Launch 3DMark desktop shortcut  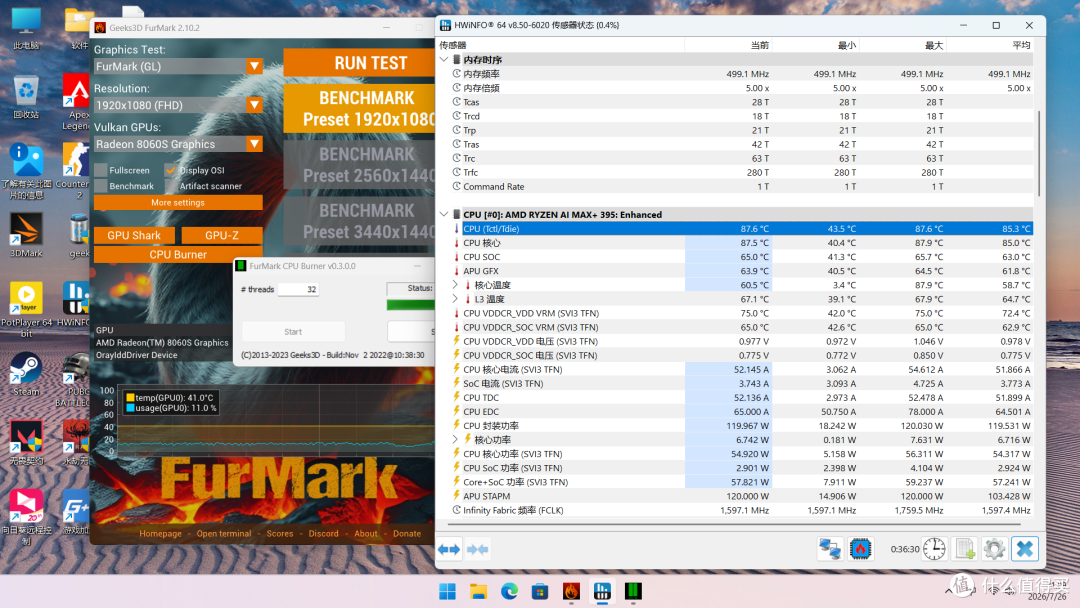tap(26, 235)
